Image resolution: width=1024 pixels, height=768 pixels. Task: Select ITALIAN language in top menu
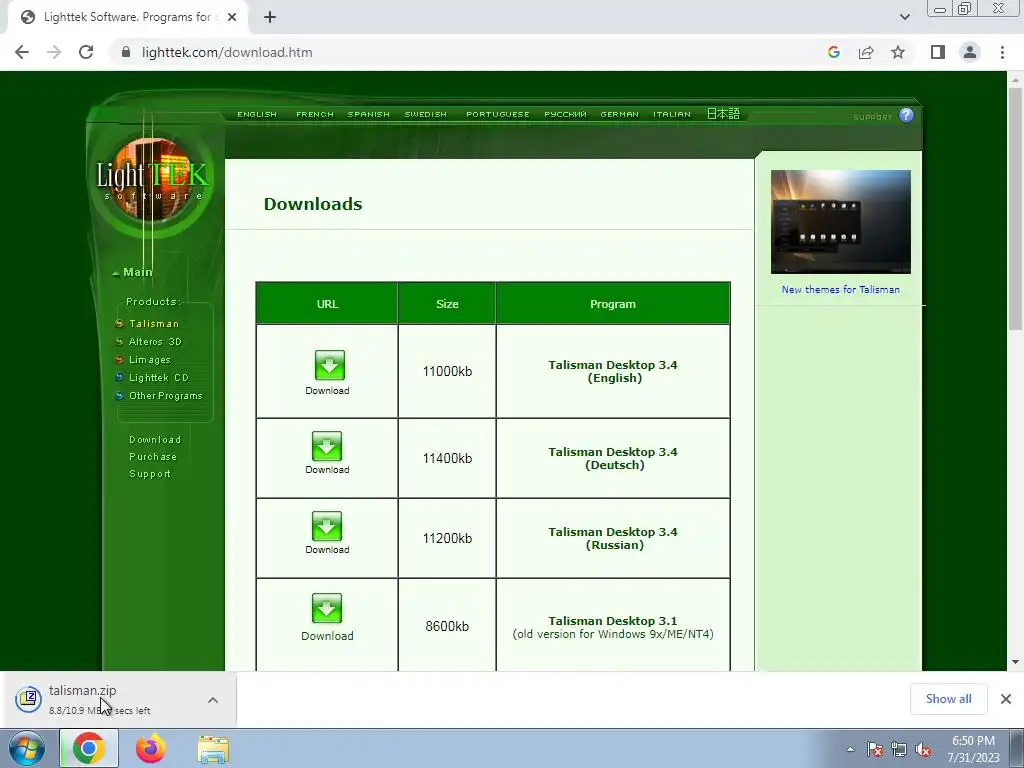(671, 114)
